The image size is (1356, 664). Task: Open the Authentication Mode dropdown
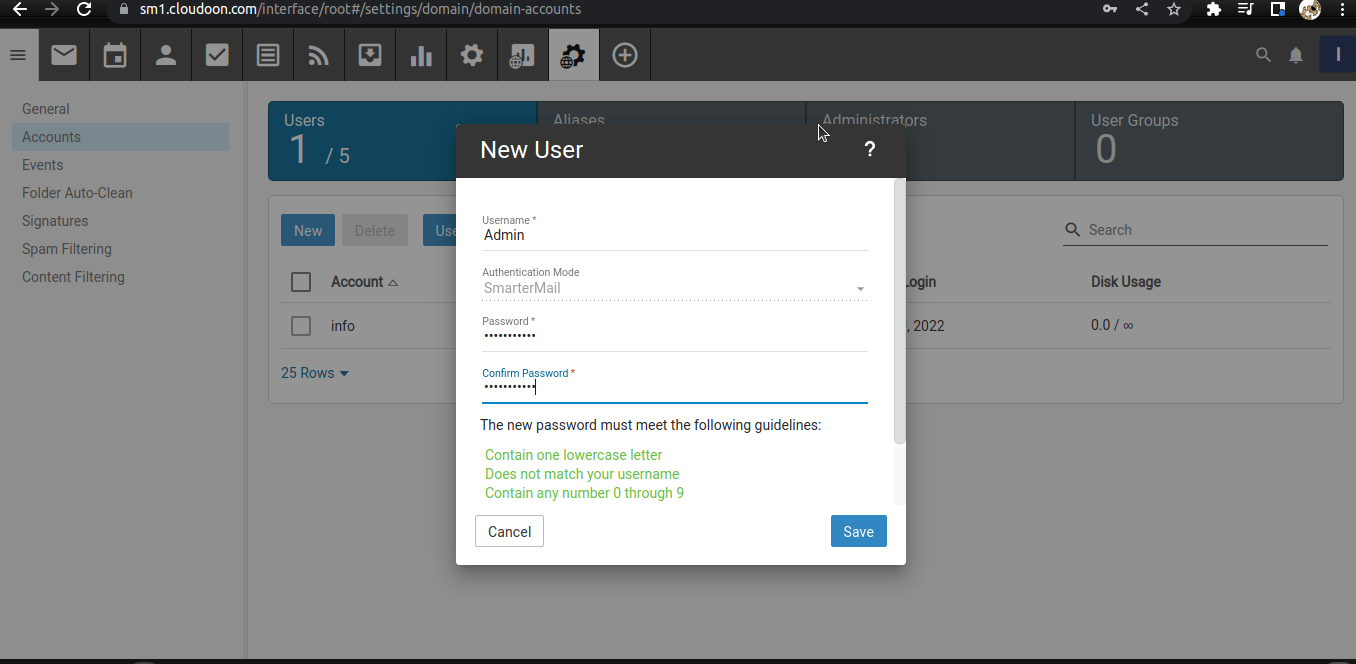858,288
